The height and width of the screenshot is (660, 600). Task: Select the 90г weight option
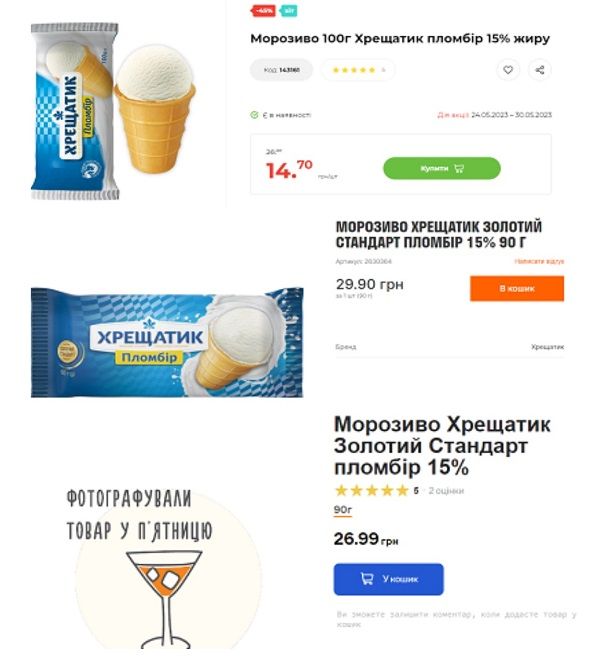pyautogui.click(x=343, y=510)
